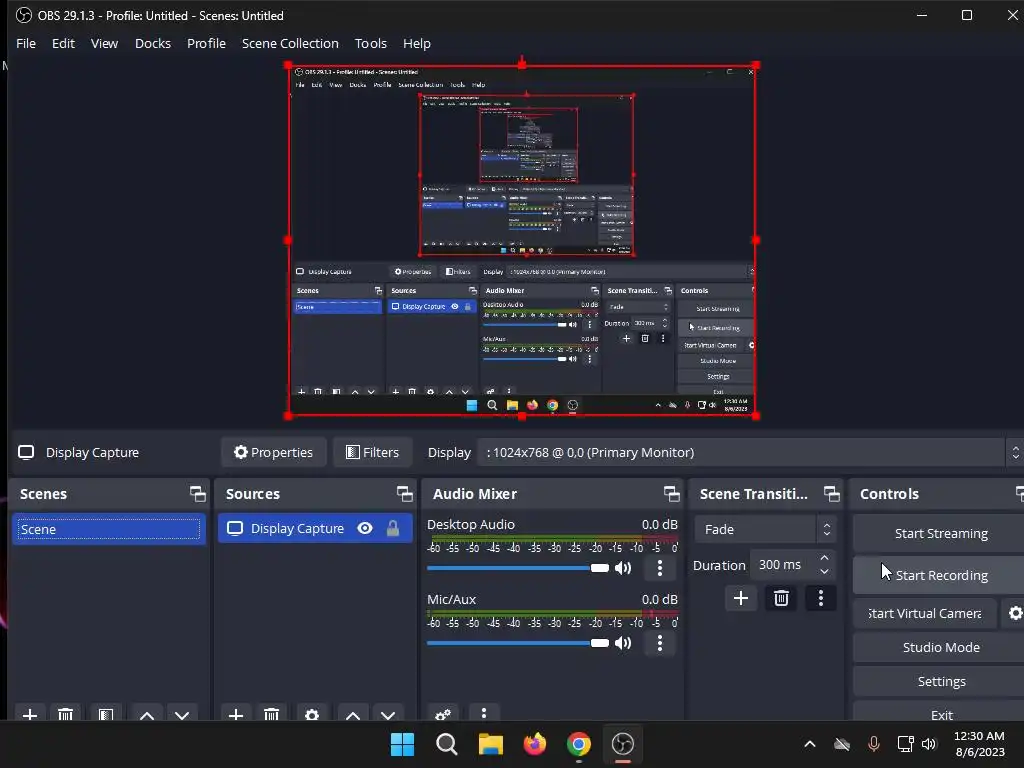The height and width of the screenshot is (768, 1024).
Task: Add a new source with plus
Action: point(236,714)
